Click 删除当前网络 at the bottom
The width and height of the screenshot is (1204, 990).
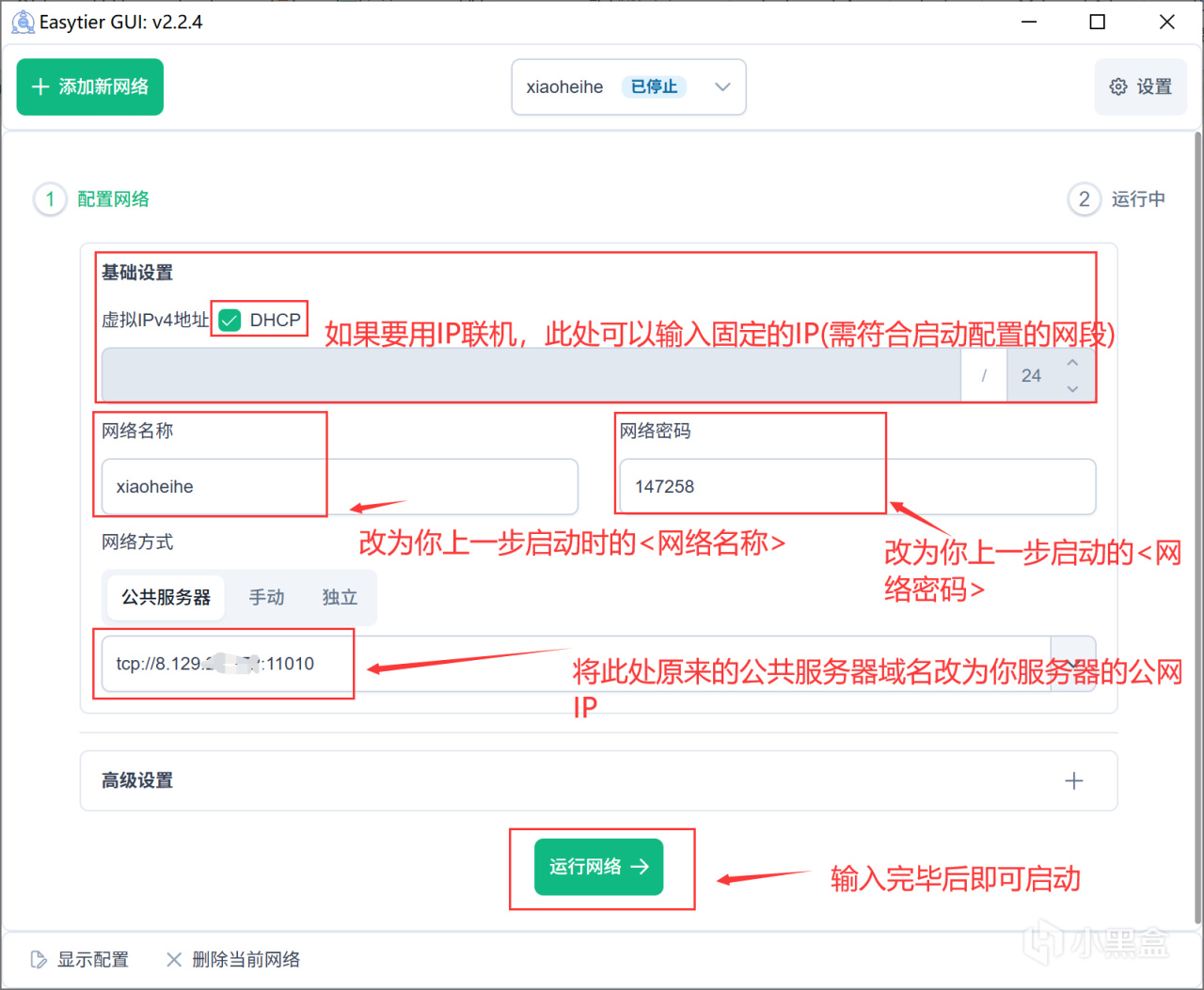(233, 959)
